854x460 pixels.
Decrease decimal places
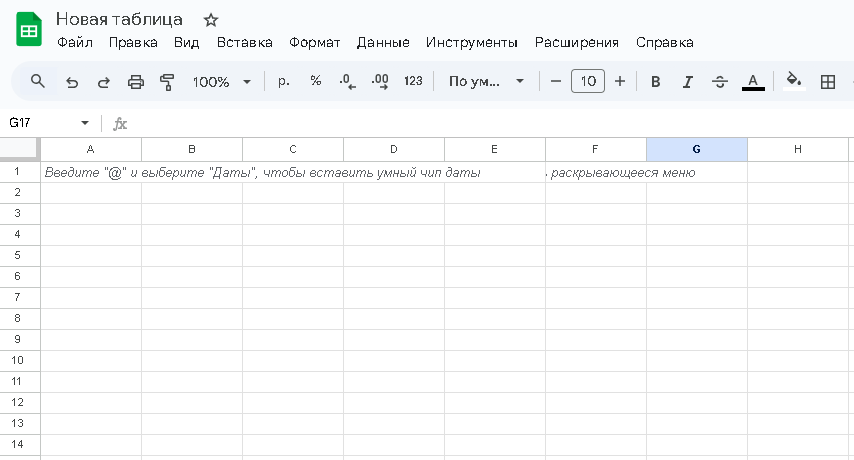click(x=347, y=82)
